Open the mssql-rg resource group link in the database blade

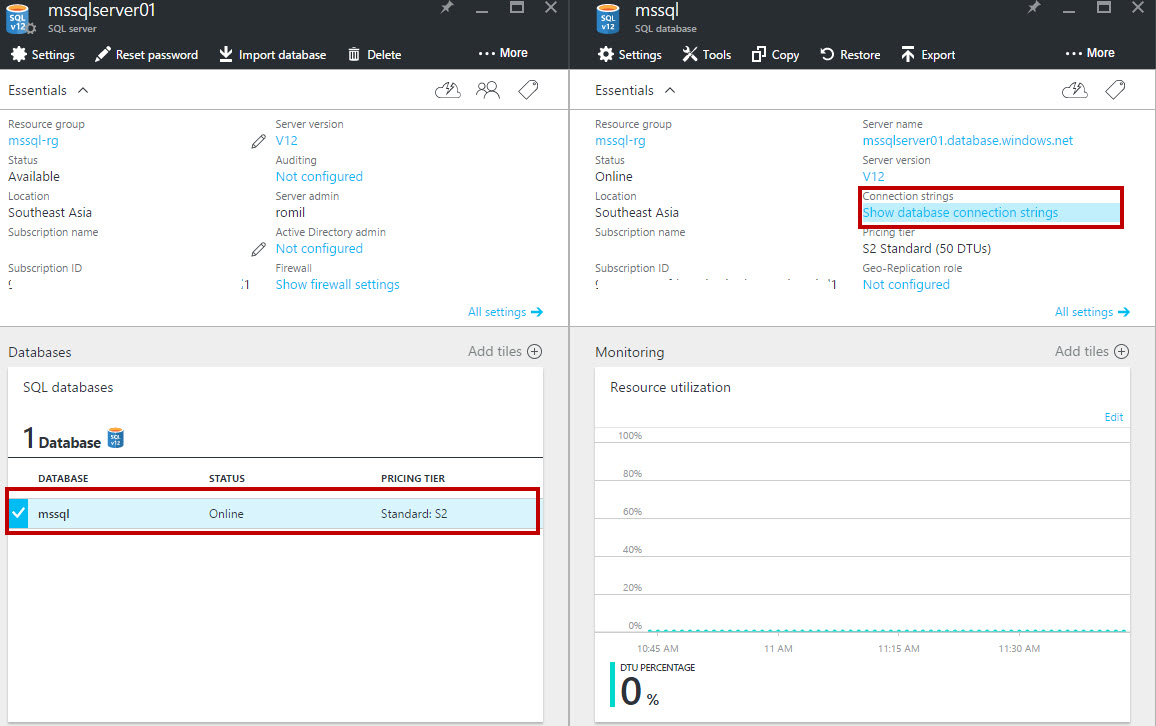click(x=620, y=141)
